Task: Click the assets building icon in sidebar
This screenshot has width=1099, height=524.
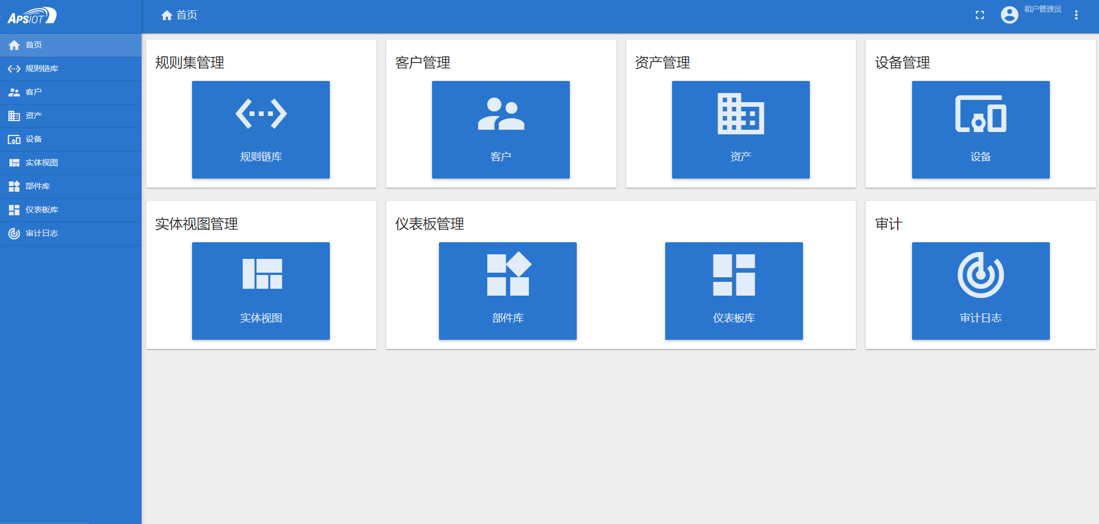Action: 14,116
